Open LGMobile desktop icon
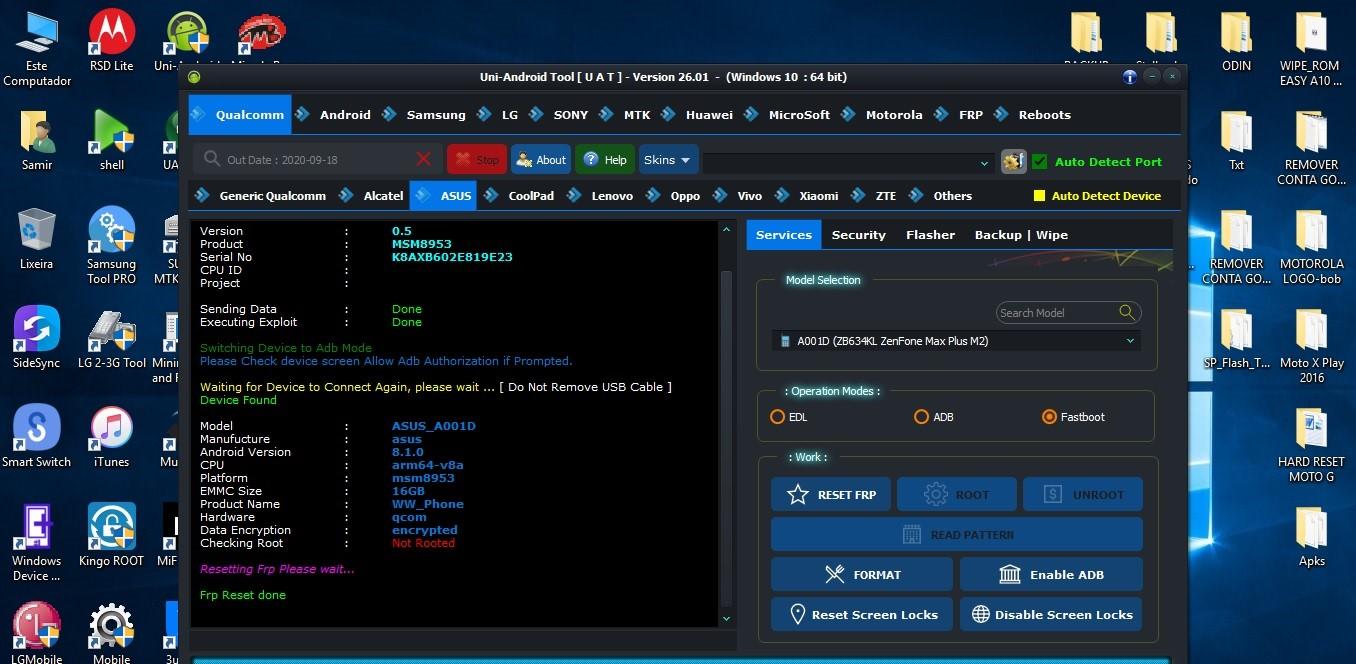The width and height of the screenshot is (1356, 664). [x=37, y=632]
